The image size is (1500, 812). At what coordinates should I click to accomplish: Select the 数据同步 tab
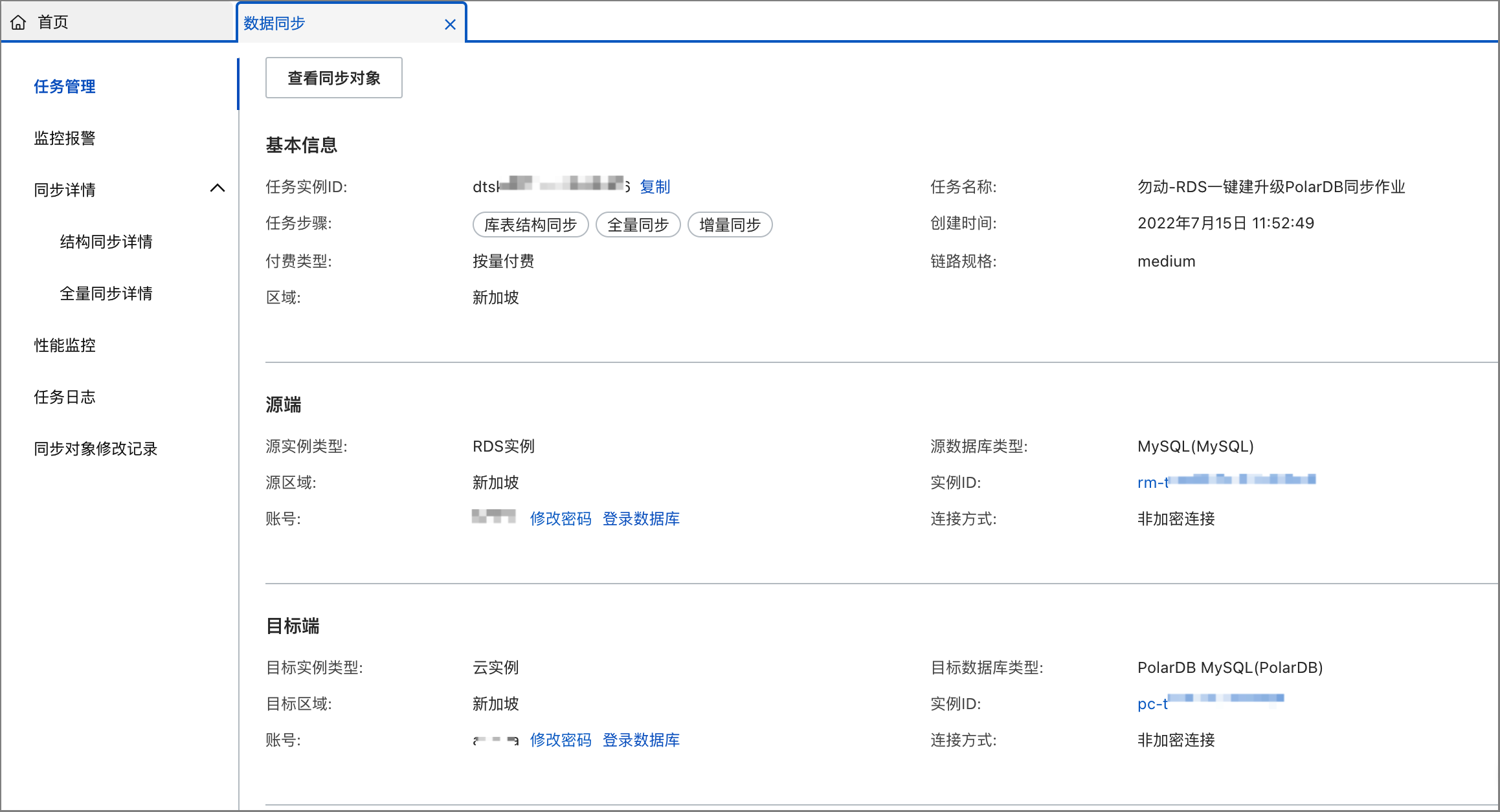pos(276,23)
